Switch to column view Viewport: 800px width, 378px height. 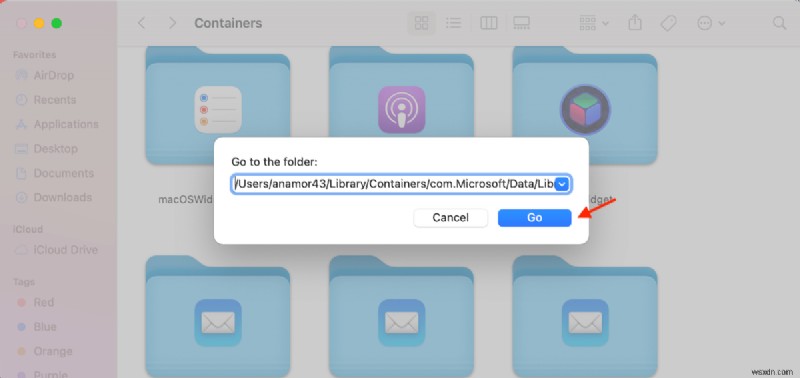(489, 23)
